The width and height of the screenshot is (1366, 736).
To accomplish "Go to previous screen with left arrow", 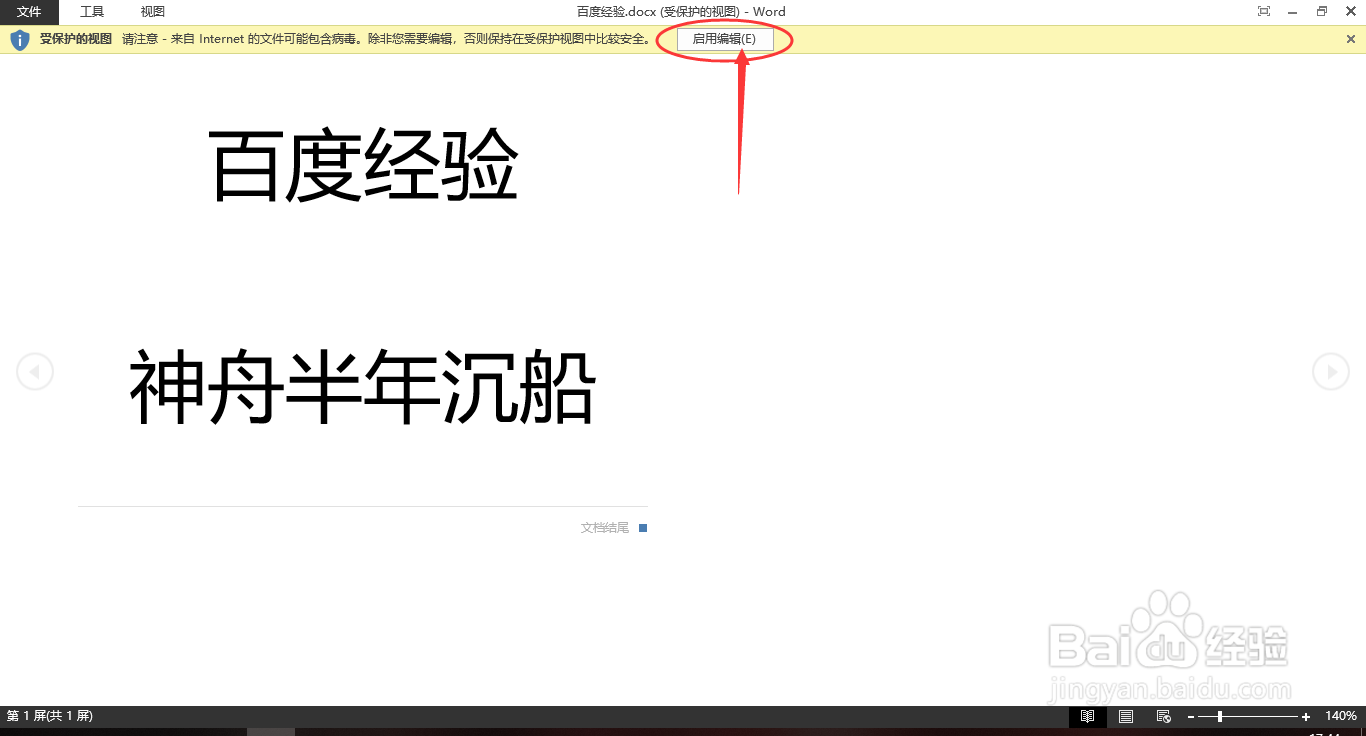I will coord(35,372).
